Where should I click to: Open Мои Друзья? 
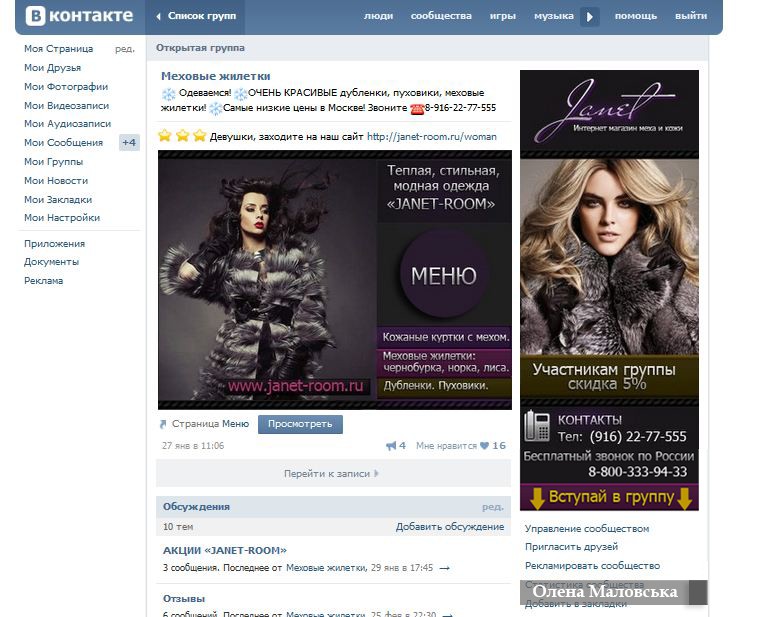(53, 68)
